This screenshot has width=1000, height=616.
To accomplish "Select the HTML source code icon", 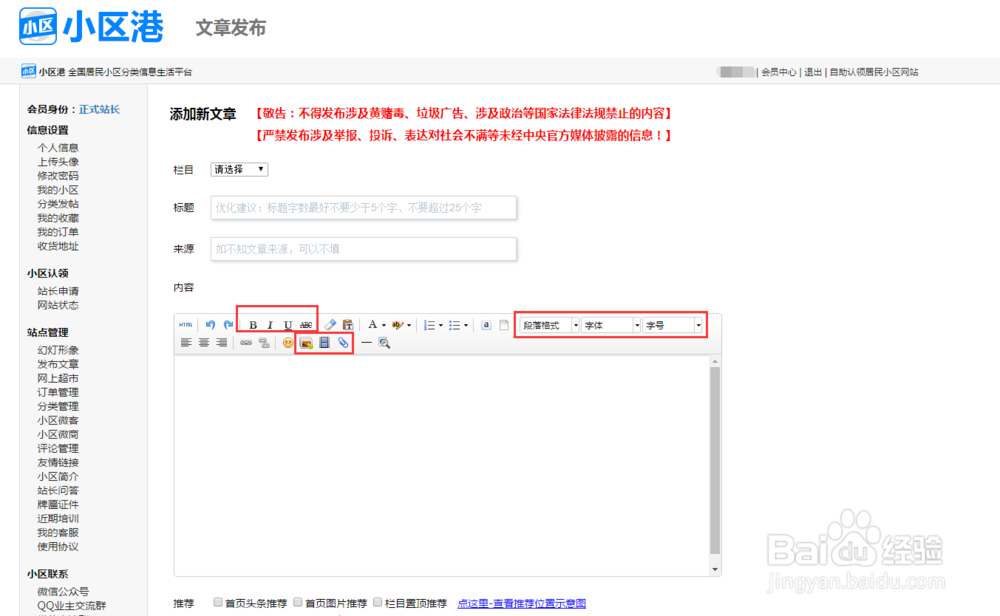I will click(186, 325).
